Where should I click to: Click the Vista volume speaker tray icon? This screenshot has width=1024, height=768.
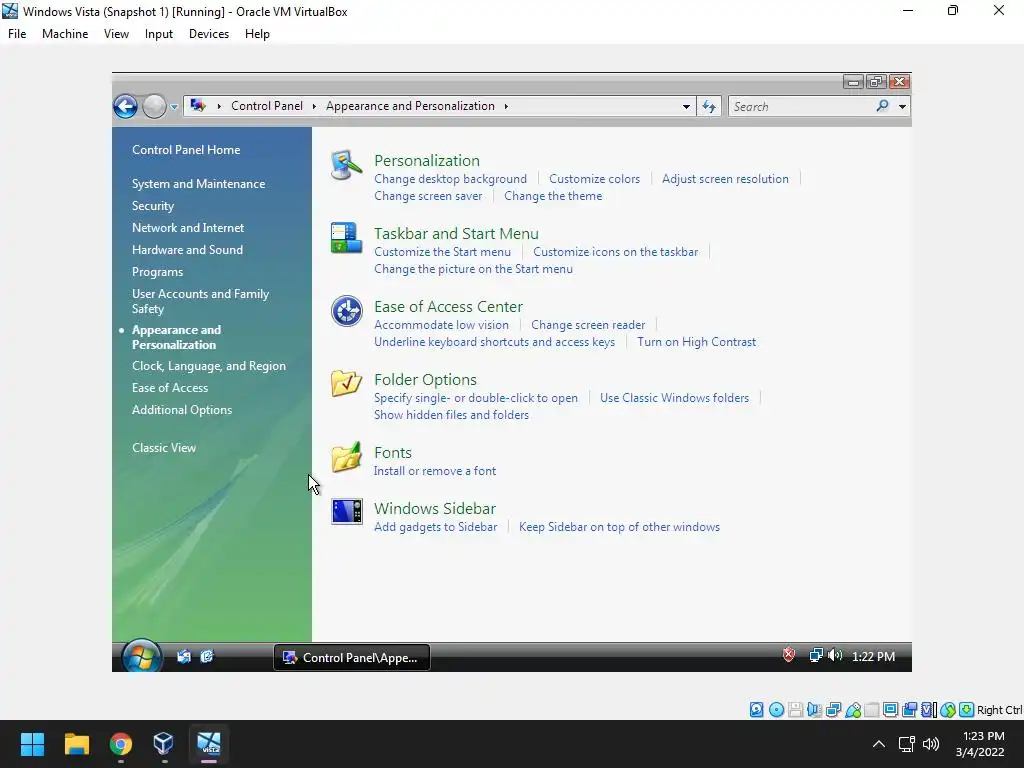835,655
